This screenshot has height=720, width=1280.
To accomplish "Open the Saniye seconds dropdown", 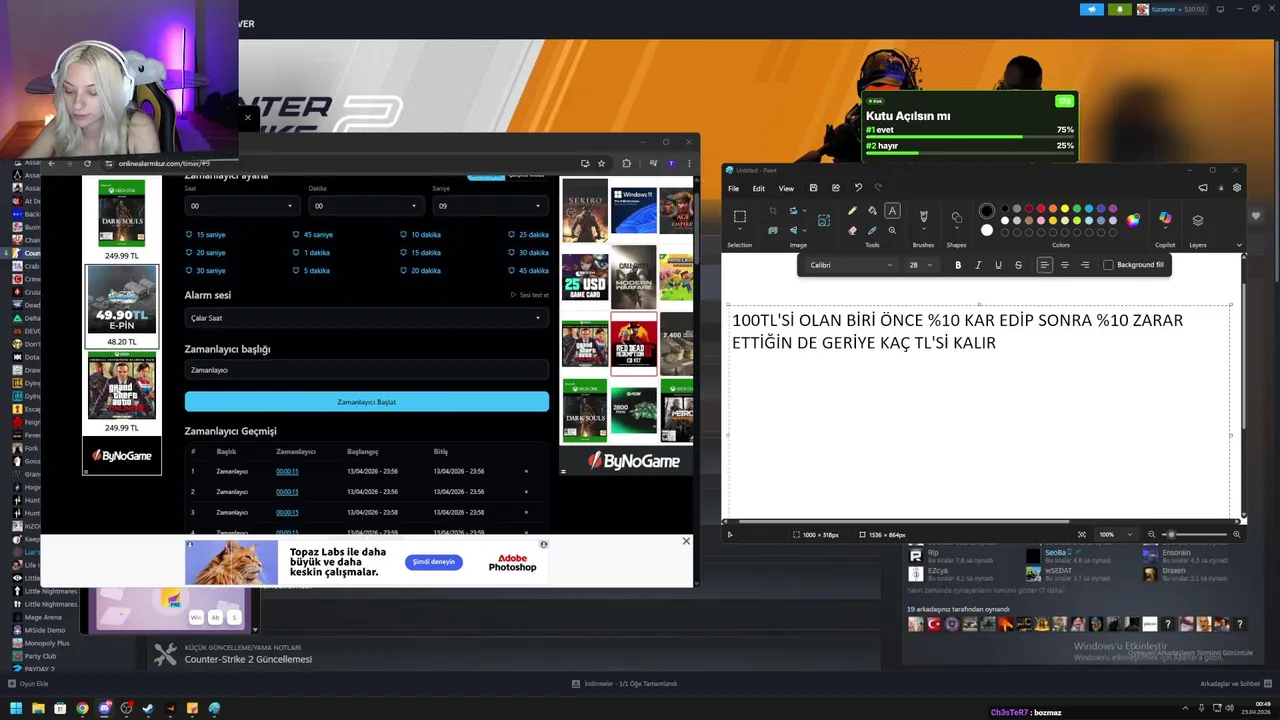I will [490, 206].
